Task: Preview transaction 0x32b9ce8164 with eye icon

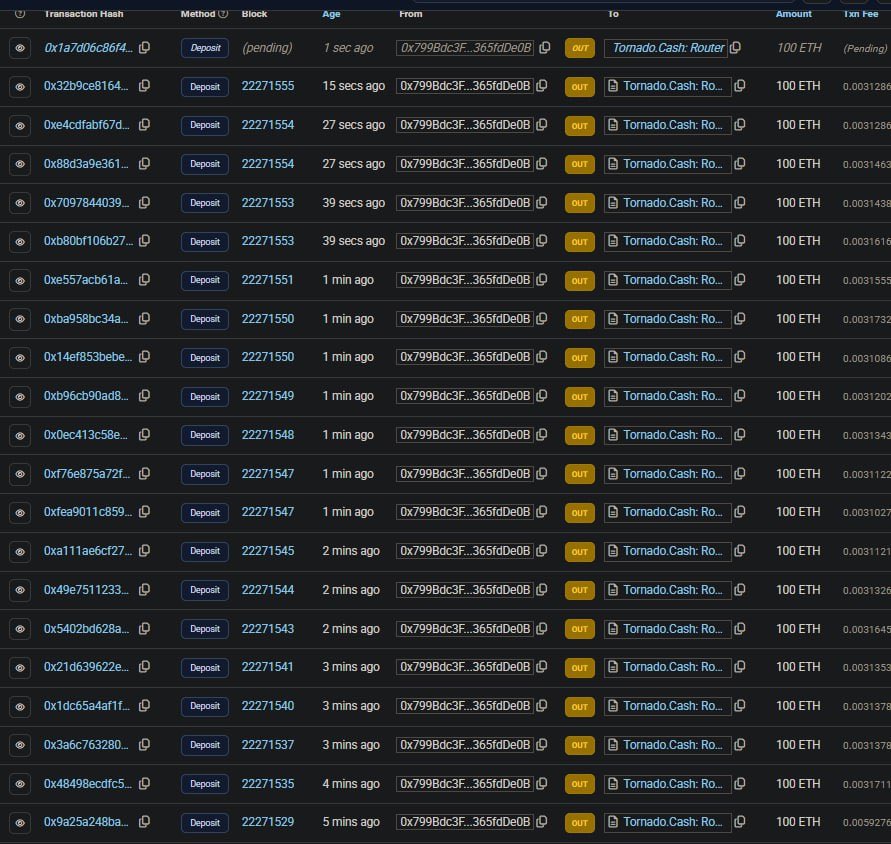Action: click(x=20, y=87)
